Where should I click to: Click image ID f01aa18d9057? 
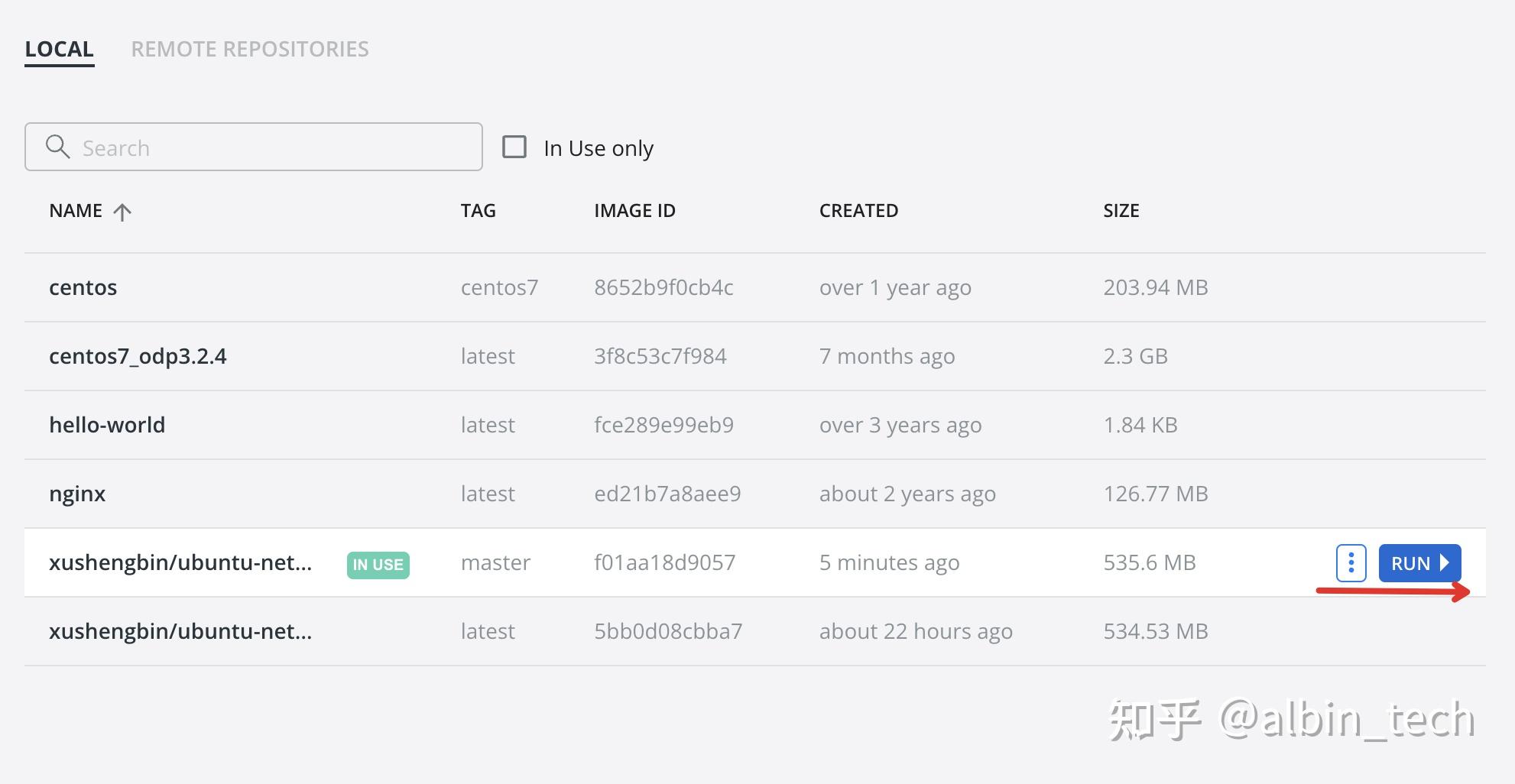click(664, 562)
